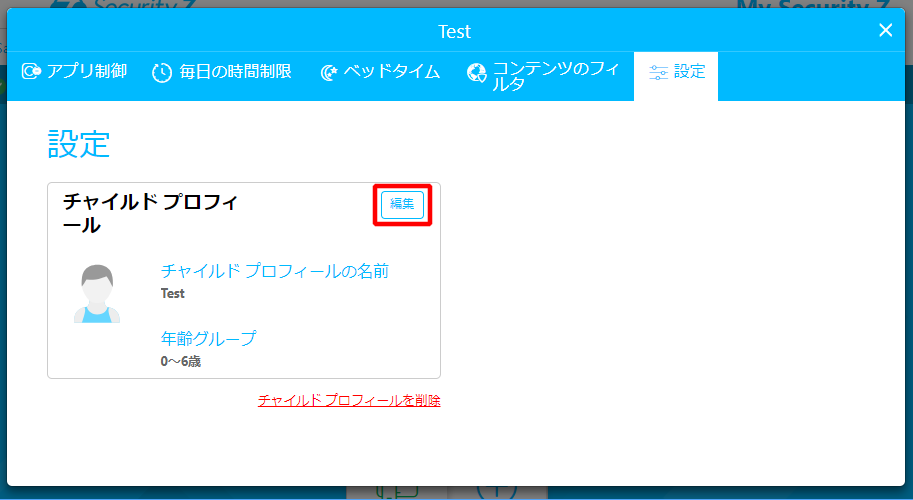This screenshot has width=913, height=500.
Task: Click the sliders icon beside 設定
Action: (x=658, y=73)
